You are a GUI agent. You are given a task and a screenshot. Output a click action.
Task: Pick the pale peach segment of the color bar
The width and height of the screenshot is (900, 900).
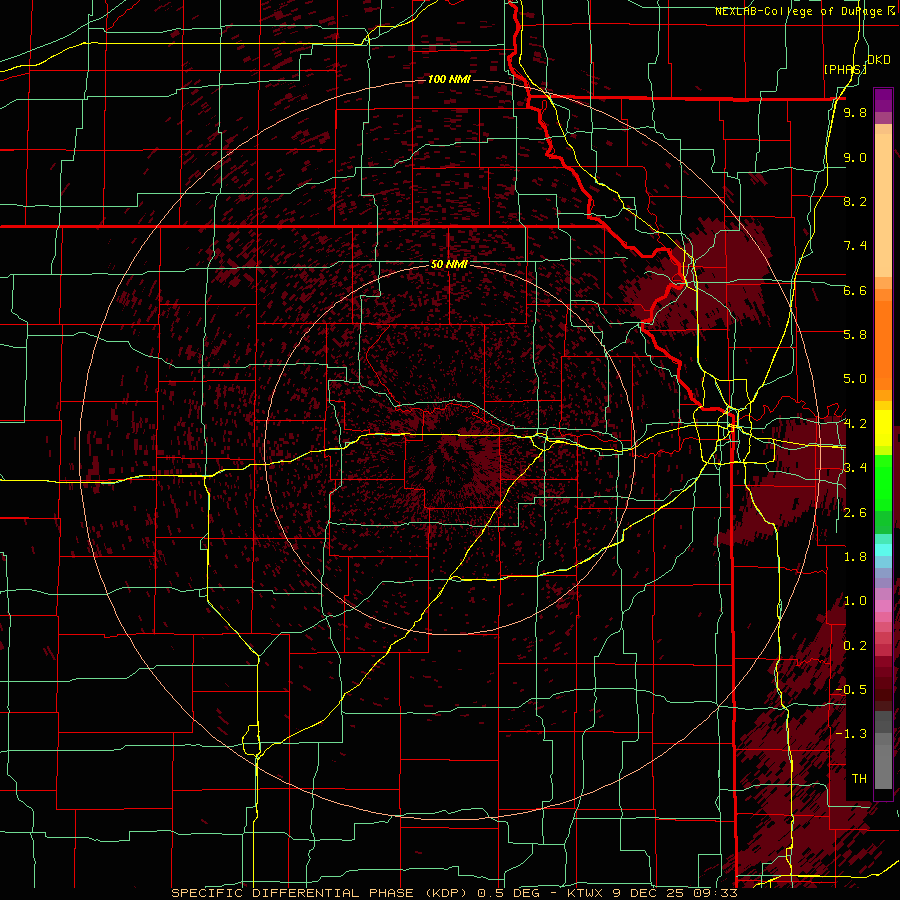[x=883, y=207]
